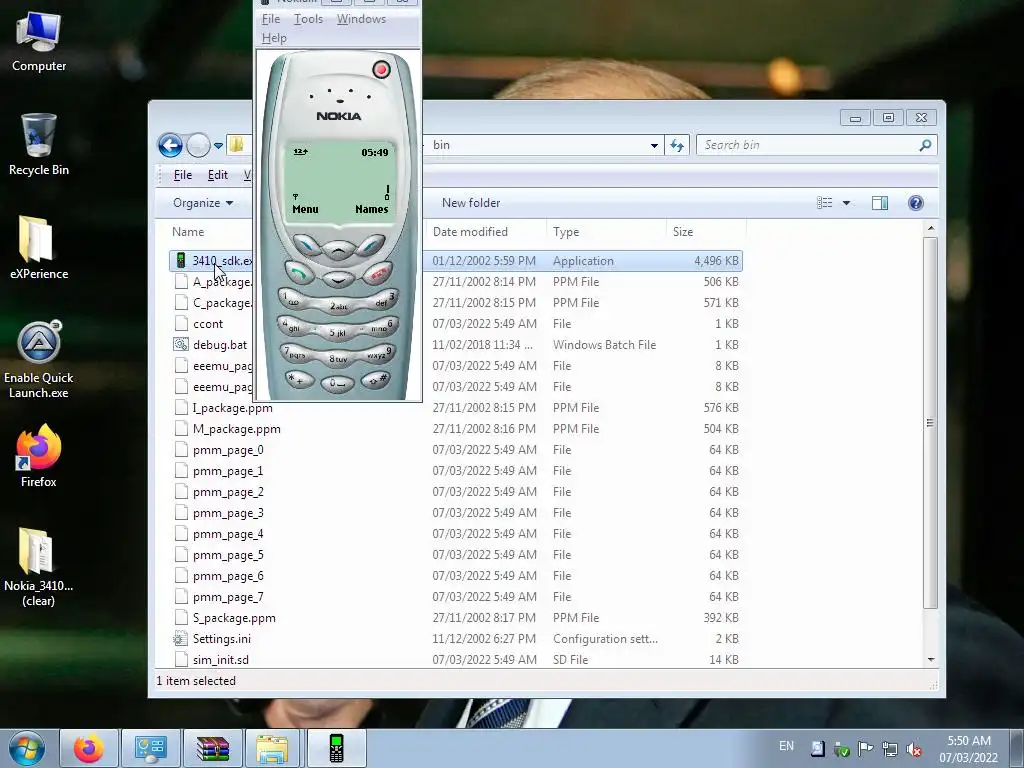Click the EN language indicator in taskbar

click(786, 746)
